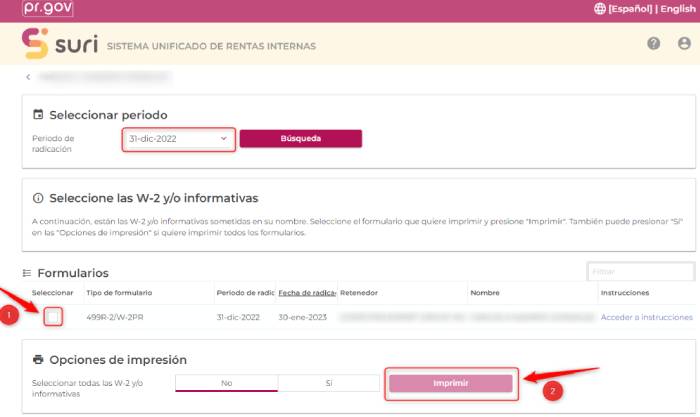The width and height of the screenshot is (700, 417).
Task: Click the 30-ene-2023 date cell
Action: coord(303,317)
